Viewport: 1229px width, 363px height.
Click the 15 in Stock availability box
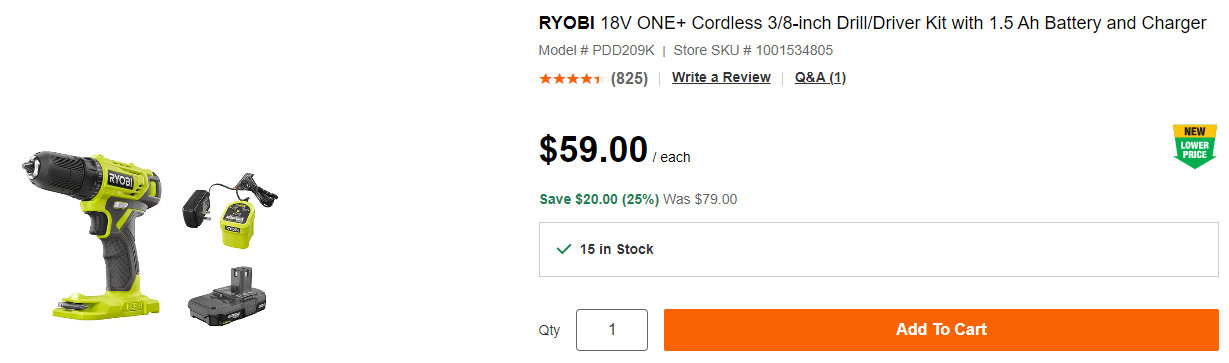click(879, 249)
